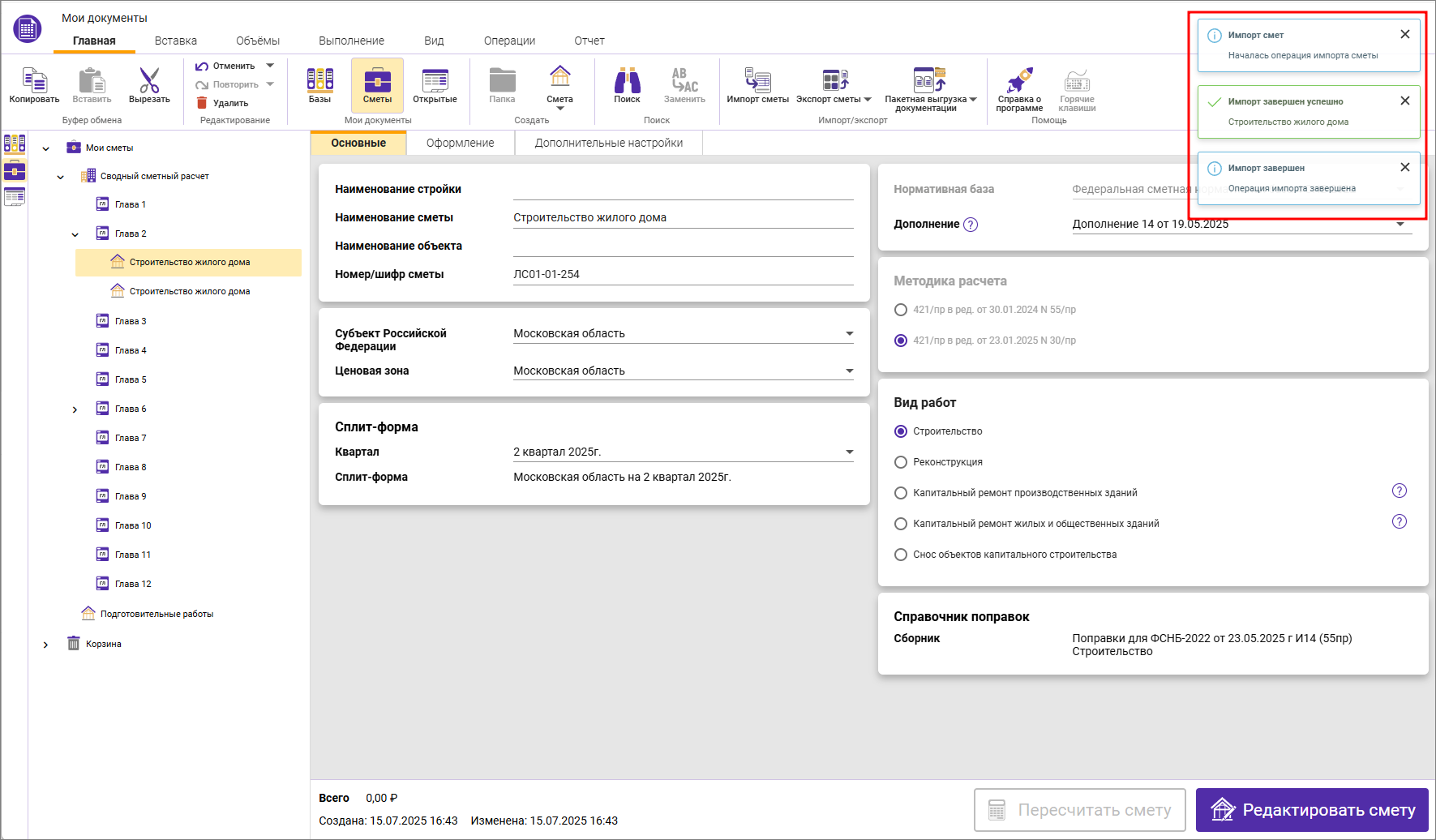Click into Наименование стройки field
1436x840 pixels.
coord(684,189)
